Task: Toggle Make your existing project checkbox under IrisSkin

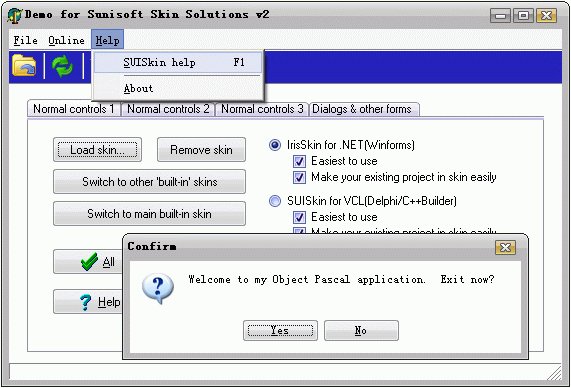Action: point(299,177)
